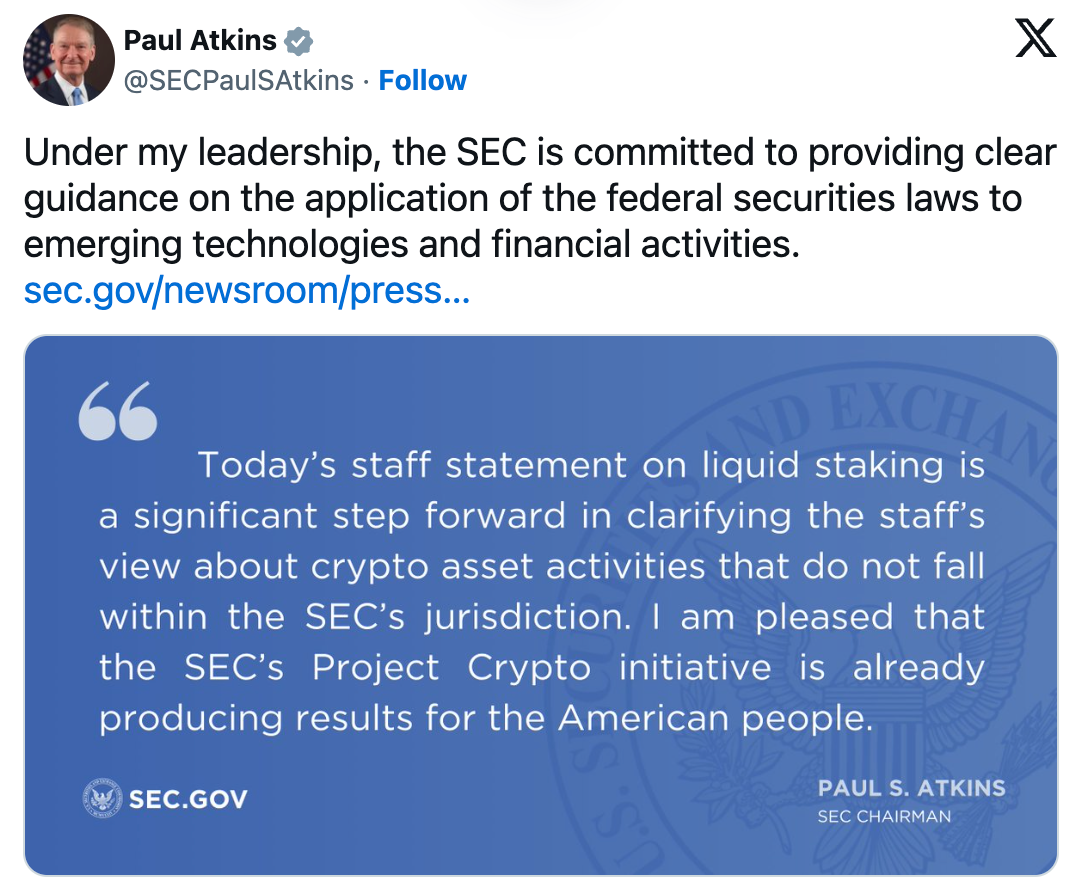Open the sec.gov/newsroom/press link
The width and height of the screenshot is (1086, 892).
pyautogui.click(x=246, y=291)
